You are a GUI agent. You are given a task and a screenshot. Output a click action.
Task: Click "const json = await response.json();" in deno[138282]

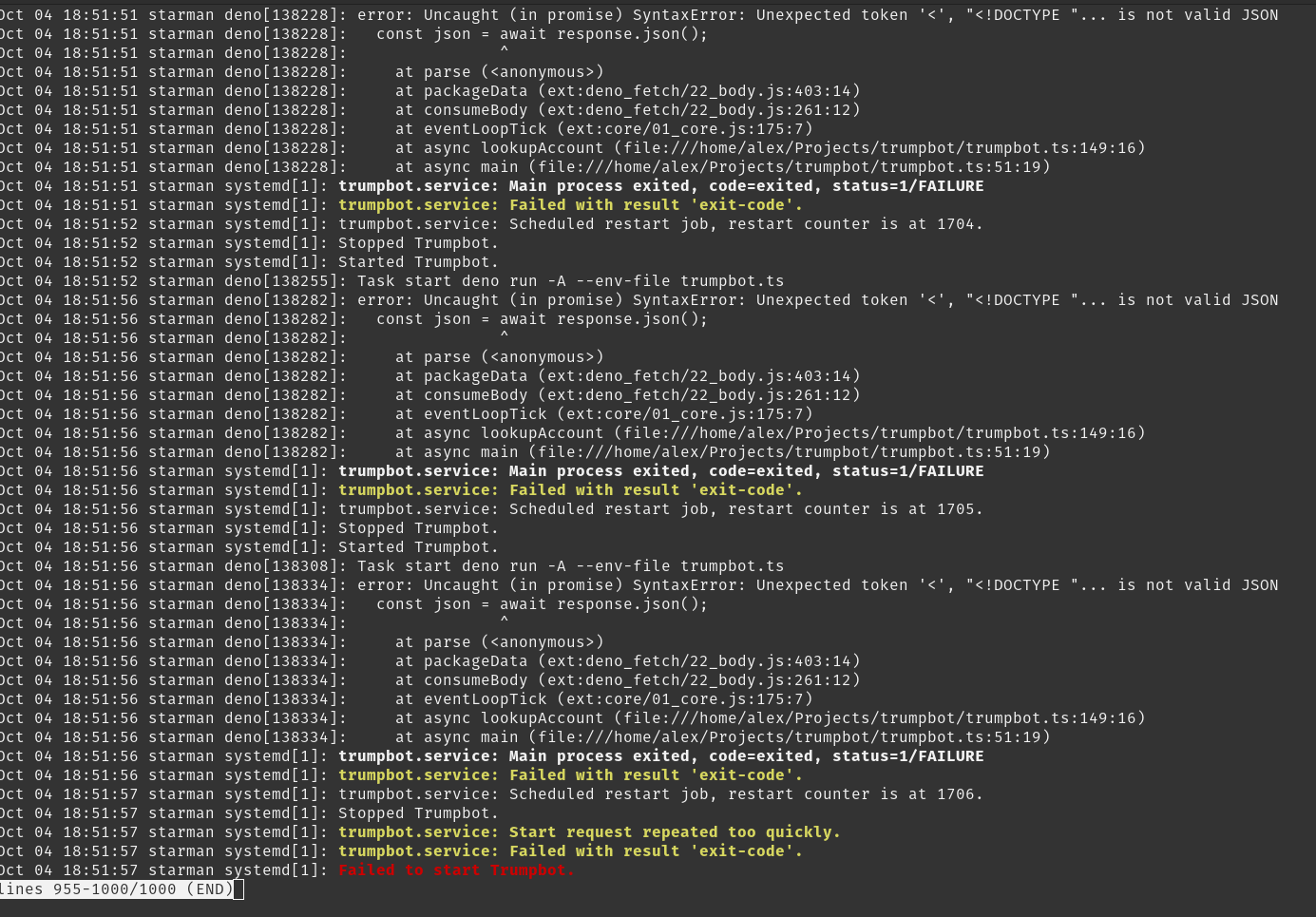pos(542,319)
